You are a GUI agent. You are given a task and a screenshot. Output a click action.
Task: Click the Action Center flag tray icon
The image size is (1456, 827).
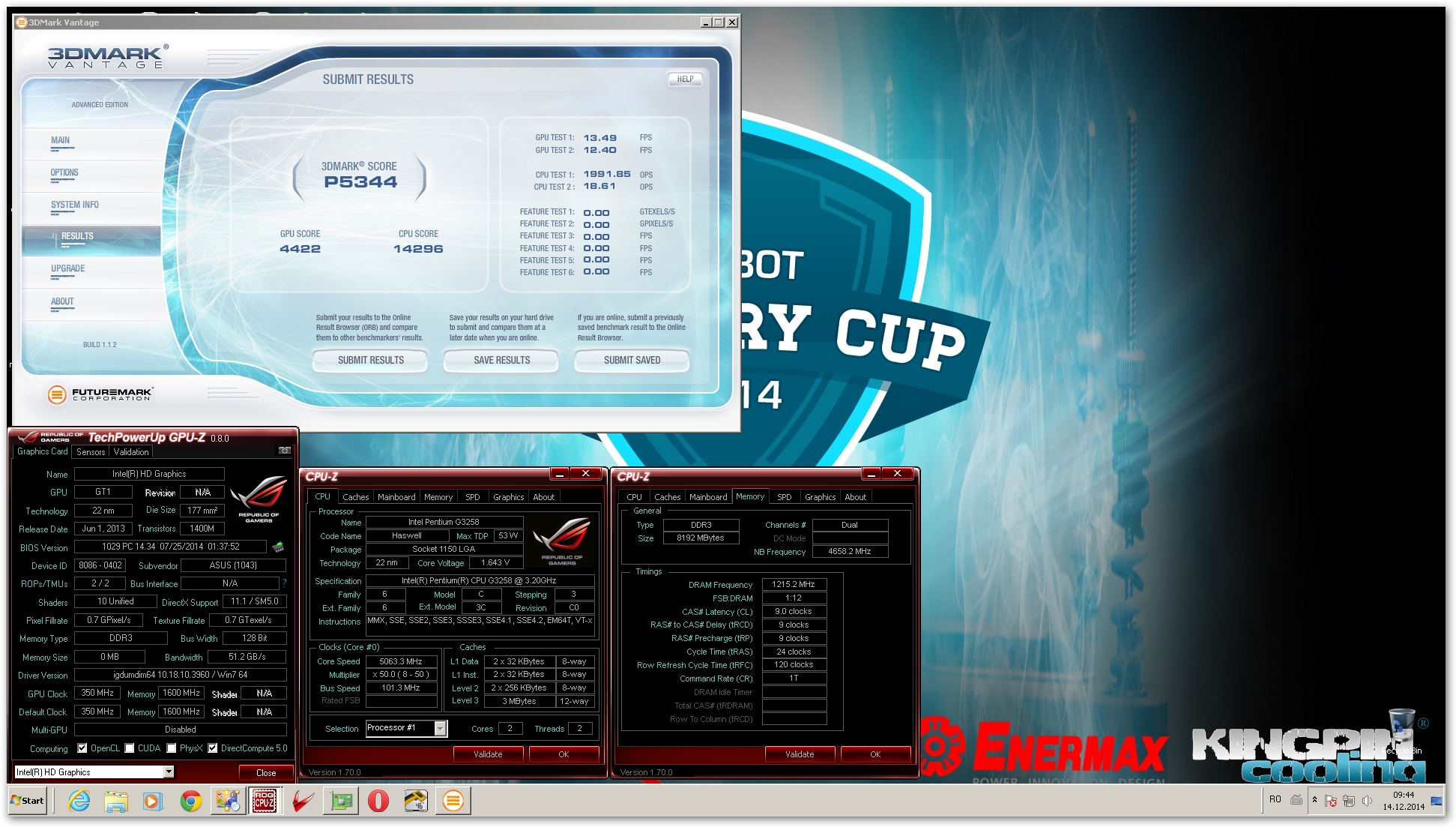(1331, 801)
